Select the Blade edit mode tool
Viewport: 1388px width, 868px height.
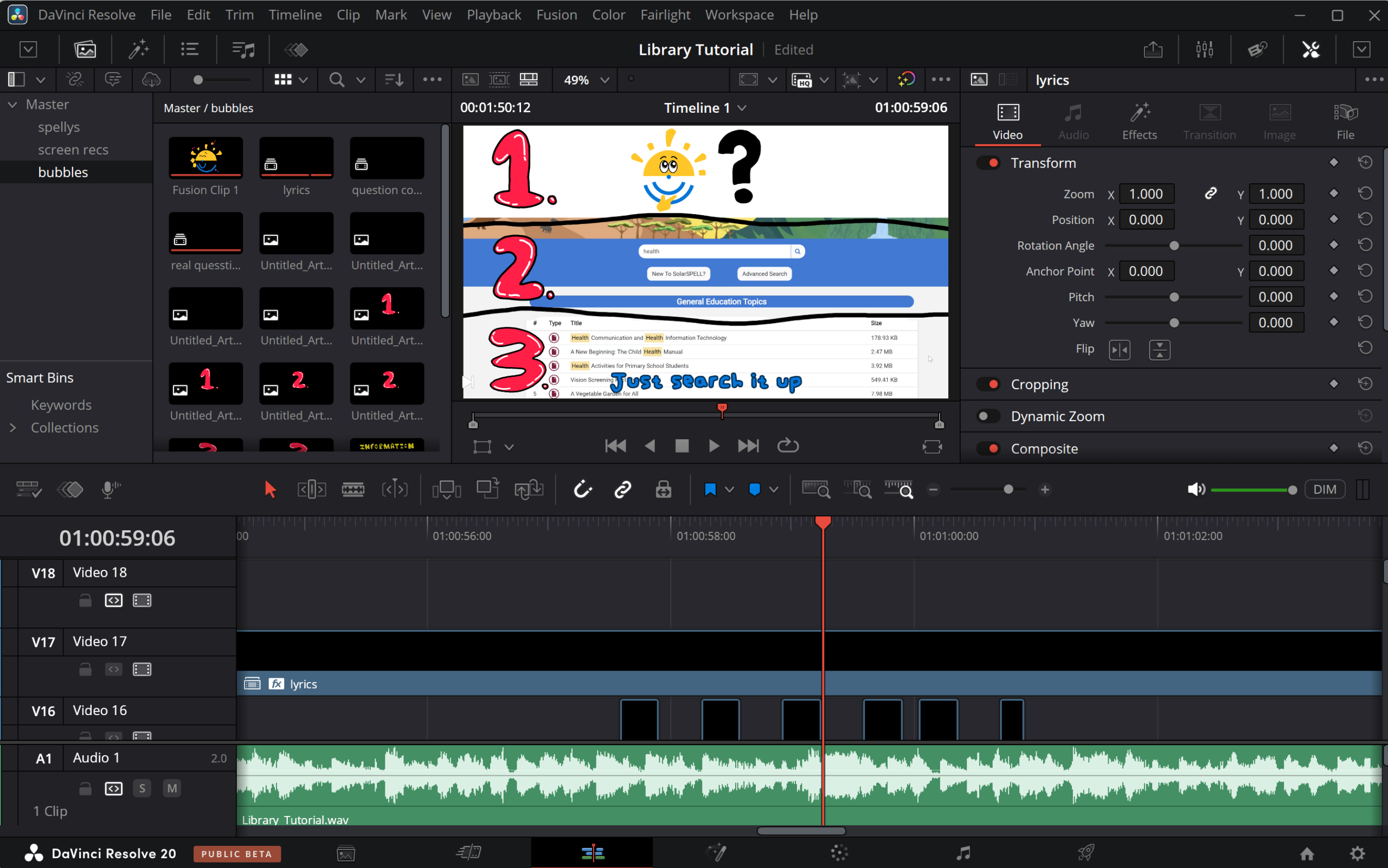coord(352,490)
